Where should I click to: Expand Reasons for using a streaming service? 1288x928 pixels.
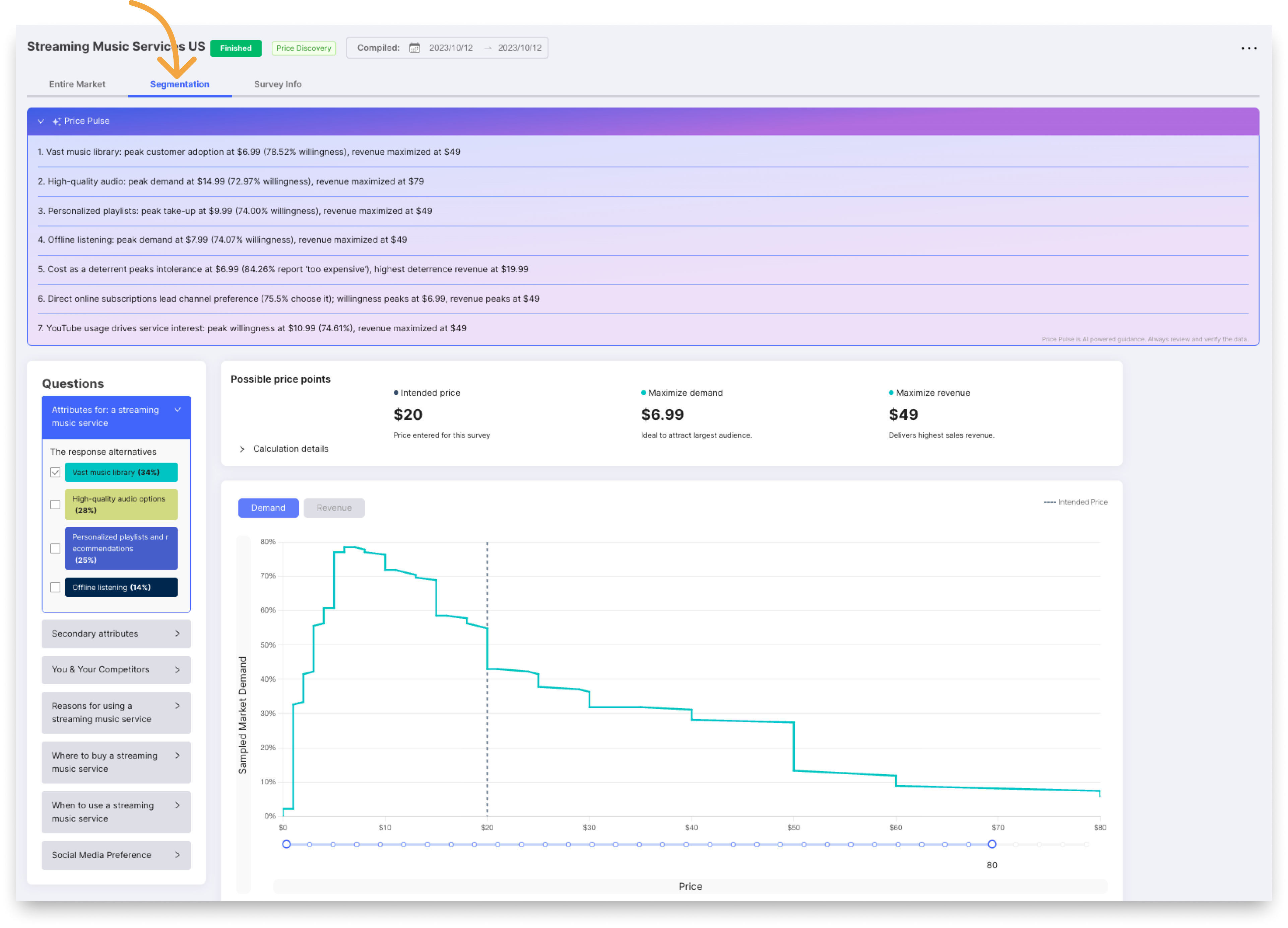[x=178, y=706]
